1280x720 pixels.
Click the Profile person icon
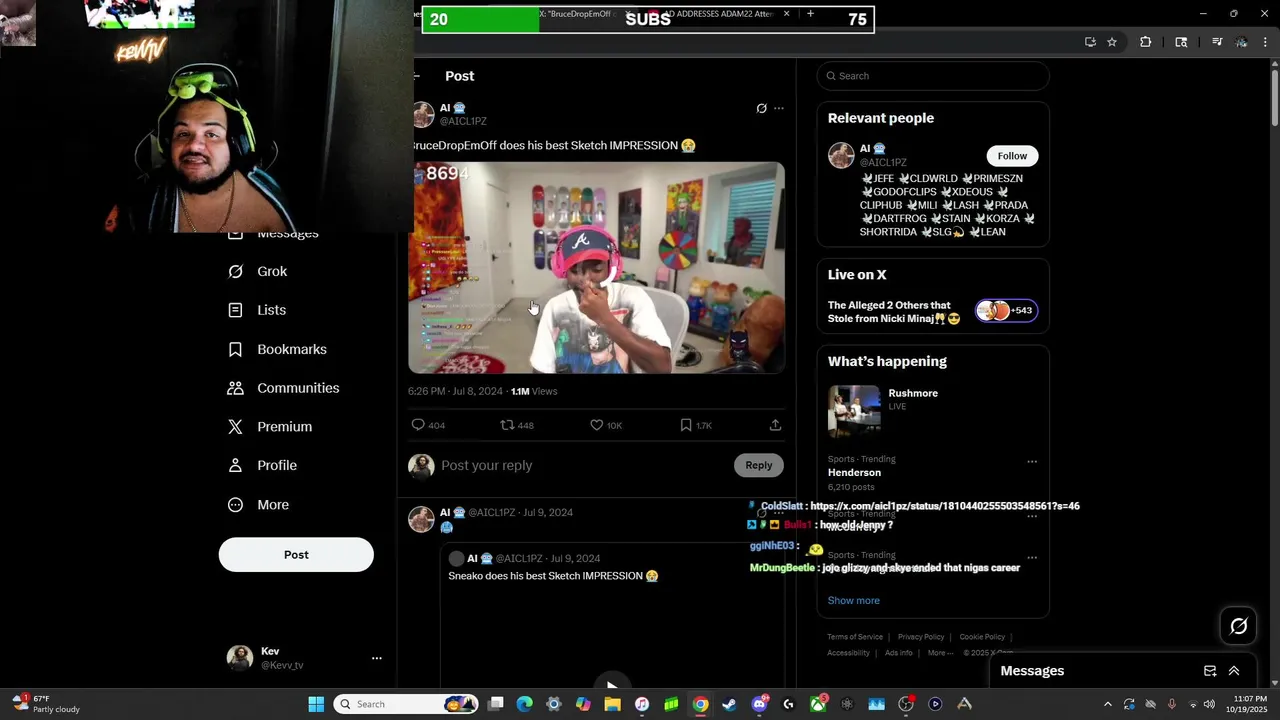tap(235, 466)
